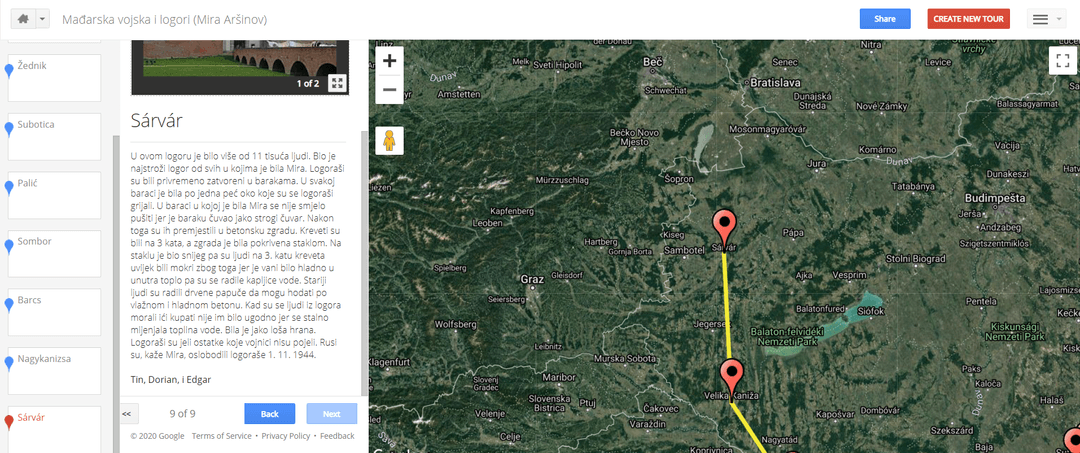
Task: Toggle fullscreen map view
Action: click(x=1061, y=60)
